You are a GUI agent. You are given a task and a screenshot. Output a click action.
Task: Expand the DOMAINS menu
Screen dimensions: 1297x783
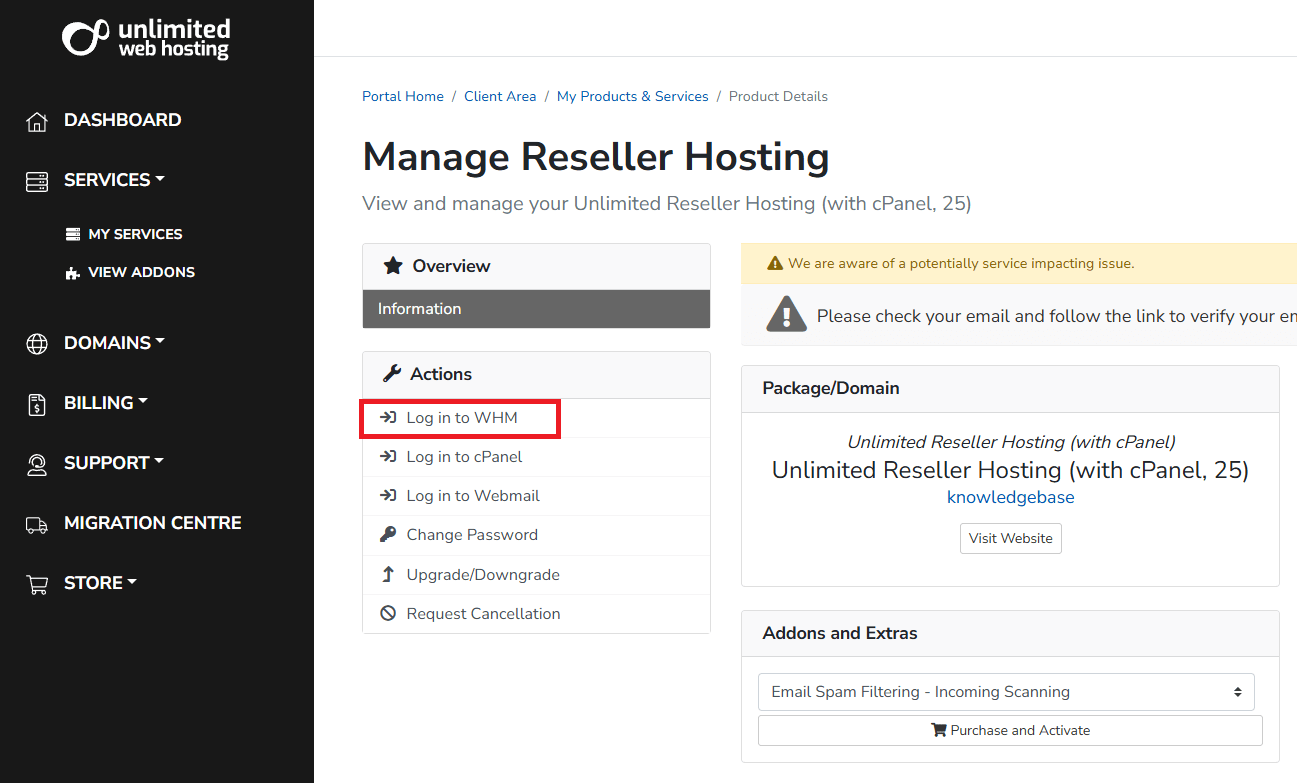click(x=114, y=342)
